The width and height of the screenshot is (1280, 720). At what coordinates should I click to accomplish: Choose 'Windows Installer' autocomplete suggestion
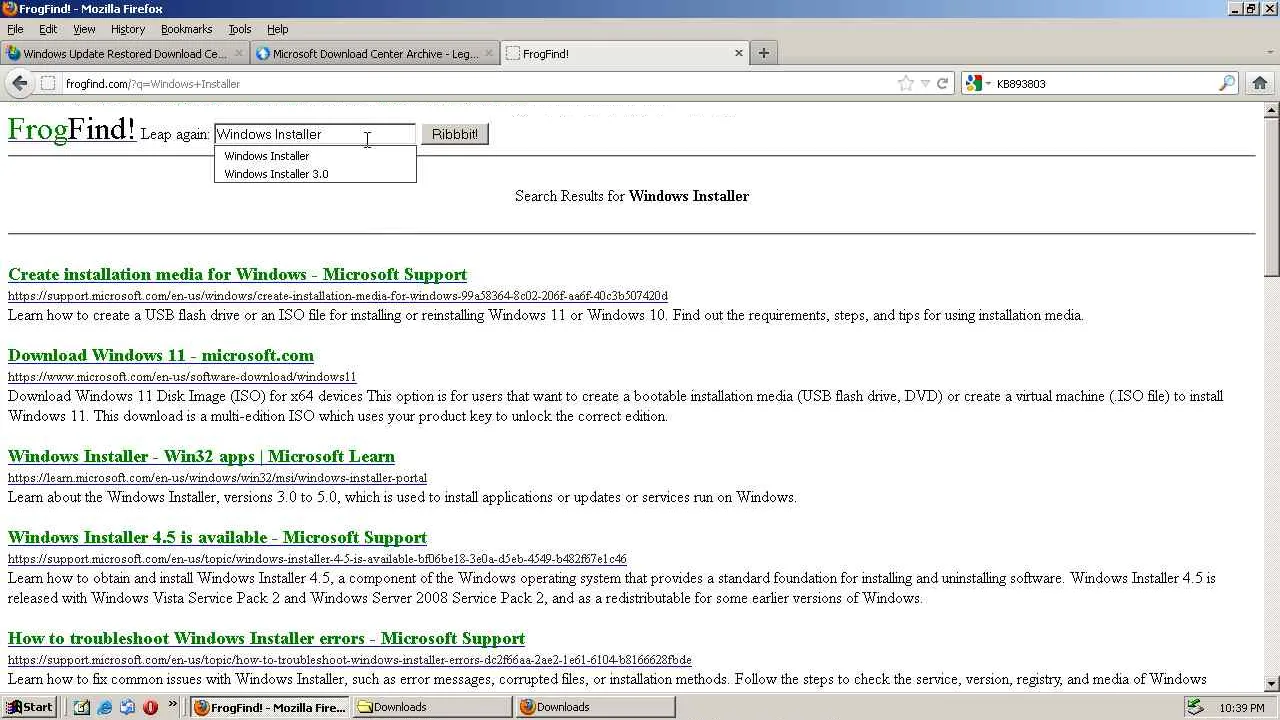point(315,156)
